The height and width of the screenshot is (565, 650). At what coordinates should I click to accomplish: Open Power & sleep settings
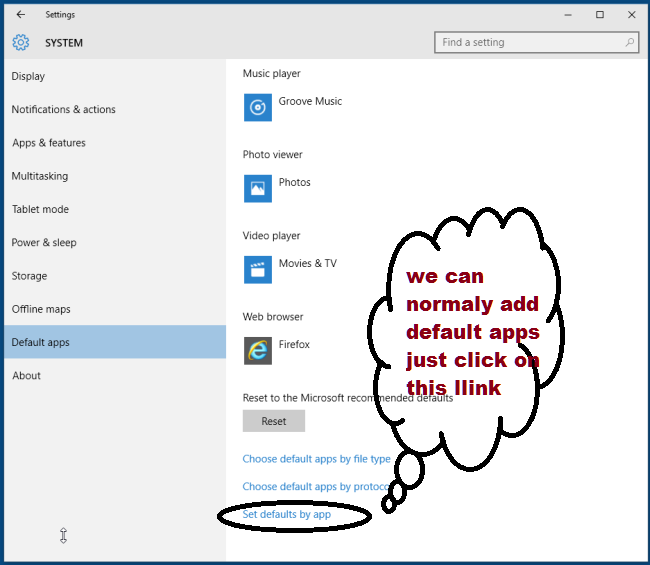(x=115, y=242)
